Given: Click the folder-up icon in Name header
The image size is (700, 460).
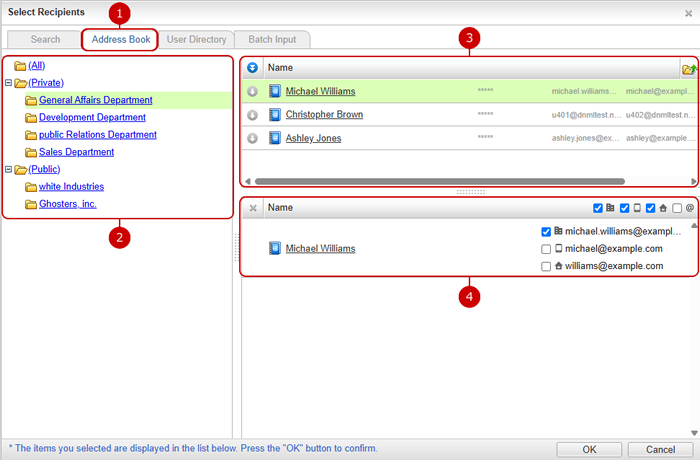Looking at the screenshot, I should point(689,68).
